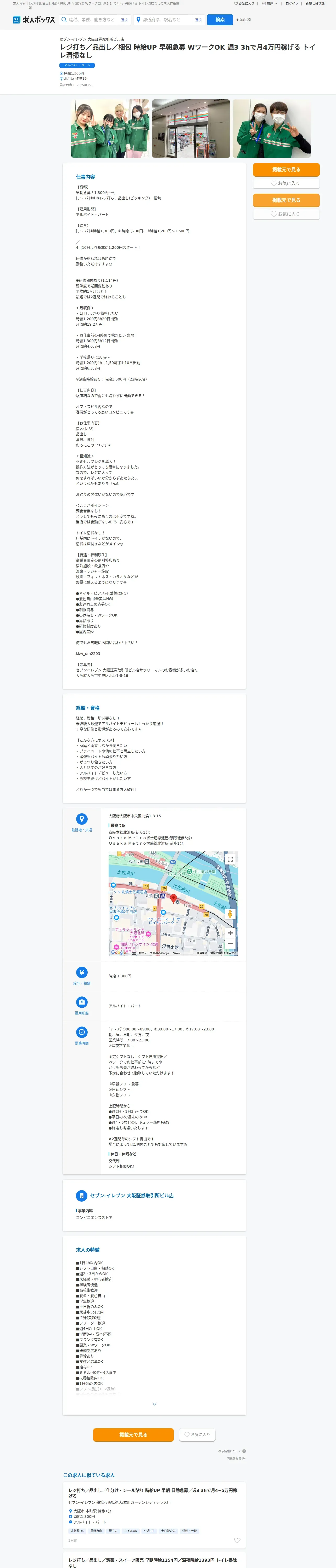Open similar job 惣菜・スイーツ販売 listing
The height and width of the screenshot is (1568, 336).
coord(153,1563)
